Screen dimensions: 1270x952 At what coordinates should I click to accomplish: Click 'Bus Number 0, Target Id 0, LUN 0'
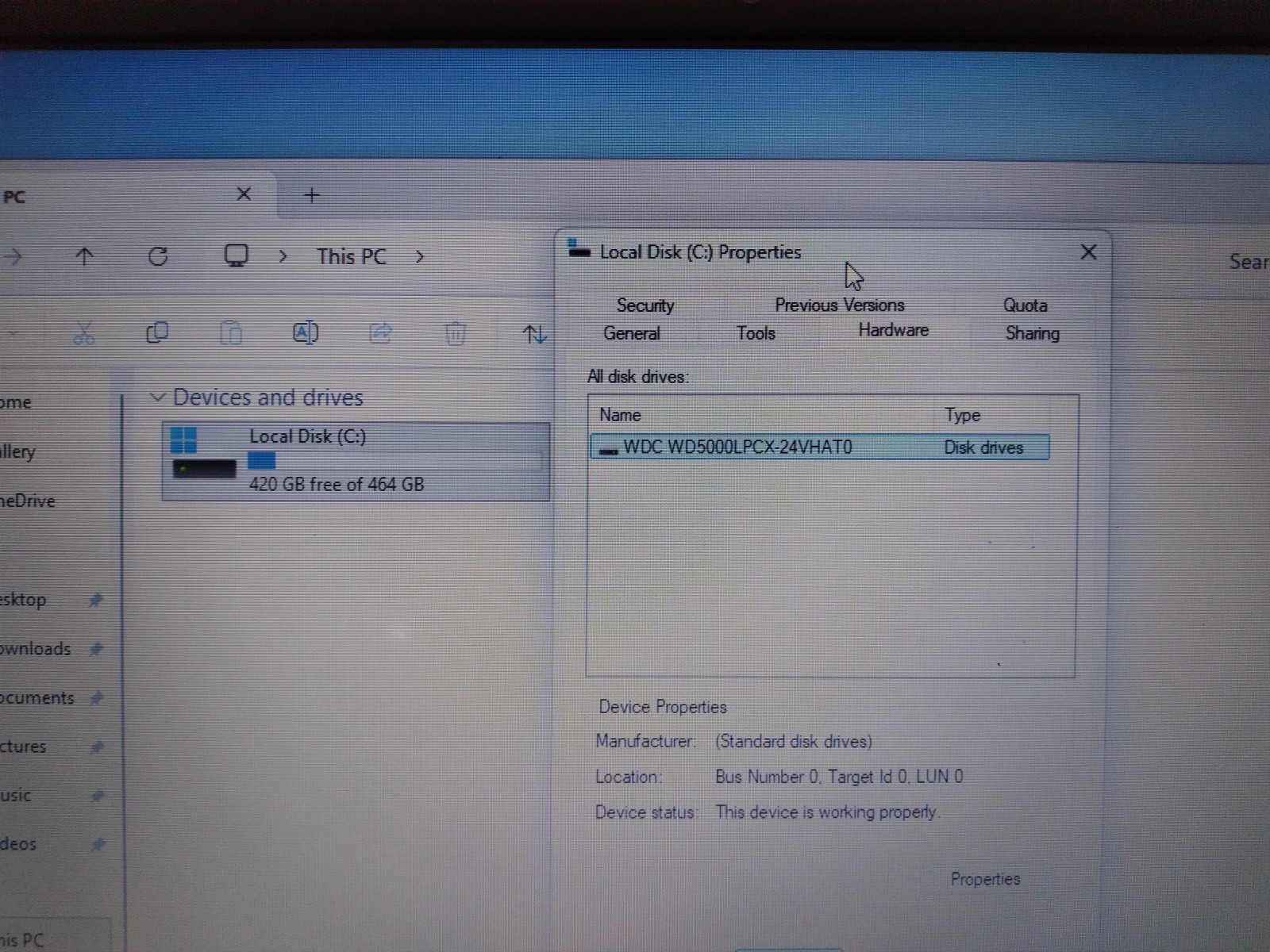coord(839,776)
